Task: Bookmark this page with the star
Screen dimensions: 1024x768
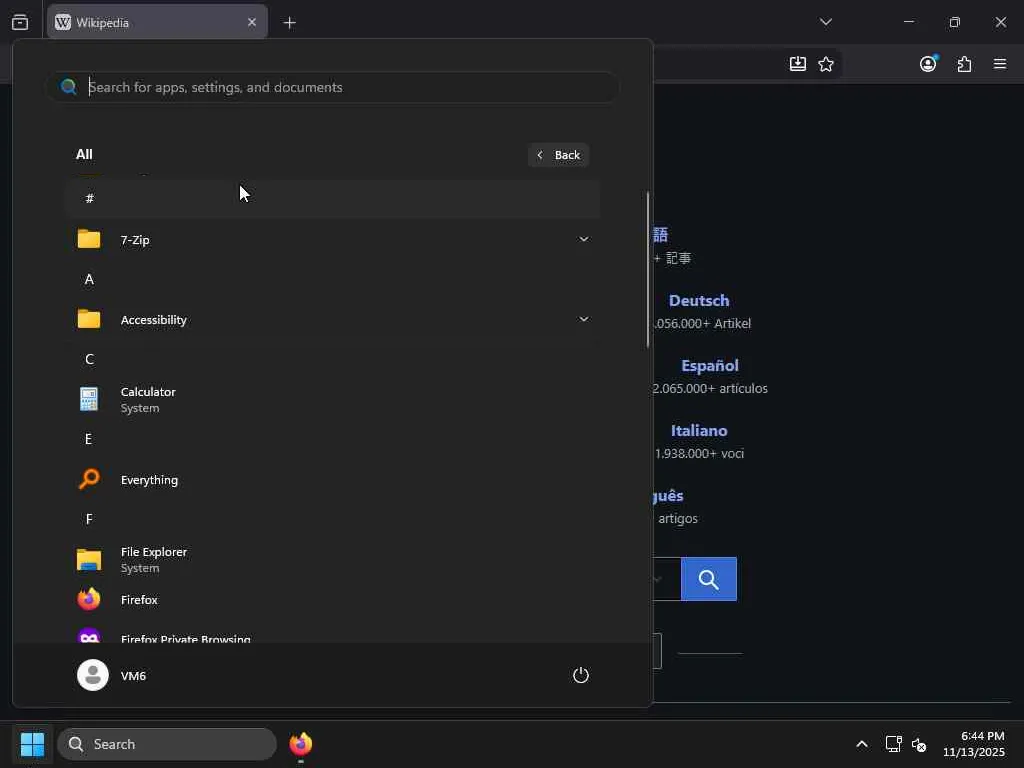Action: 826,63
